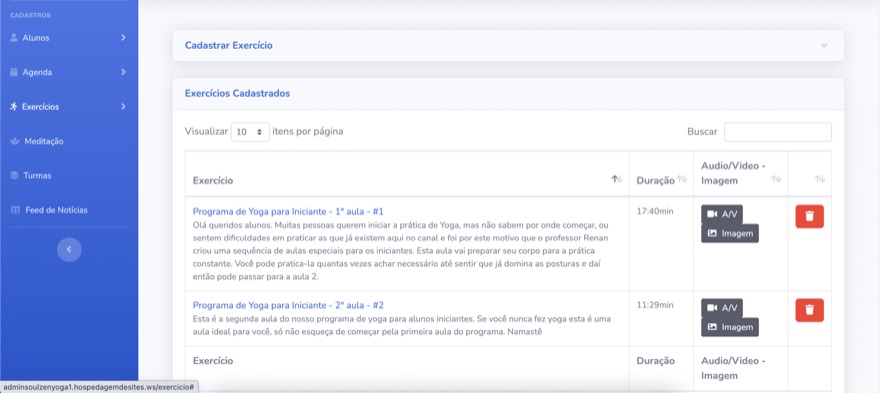
Task: Expand the Alunos sidebar submenu arrow
Action: pos(123,38)
